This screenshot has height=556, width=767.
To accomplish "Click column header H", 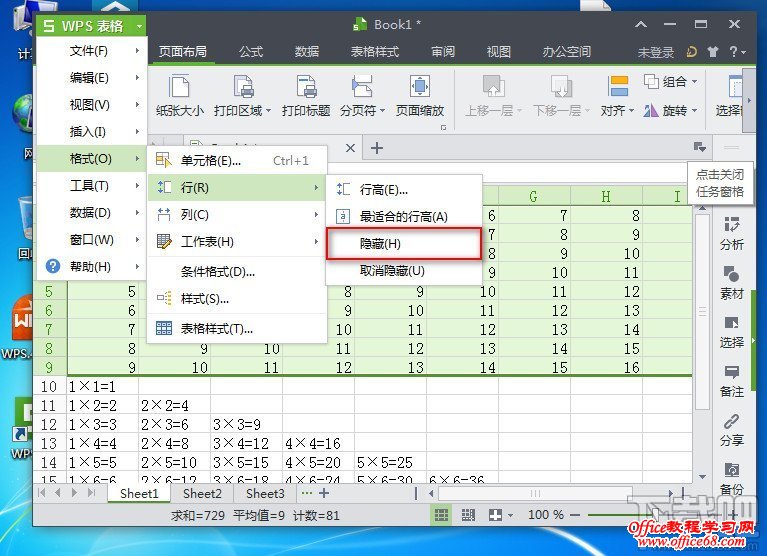I will (x=605, y=197).
